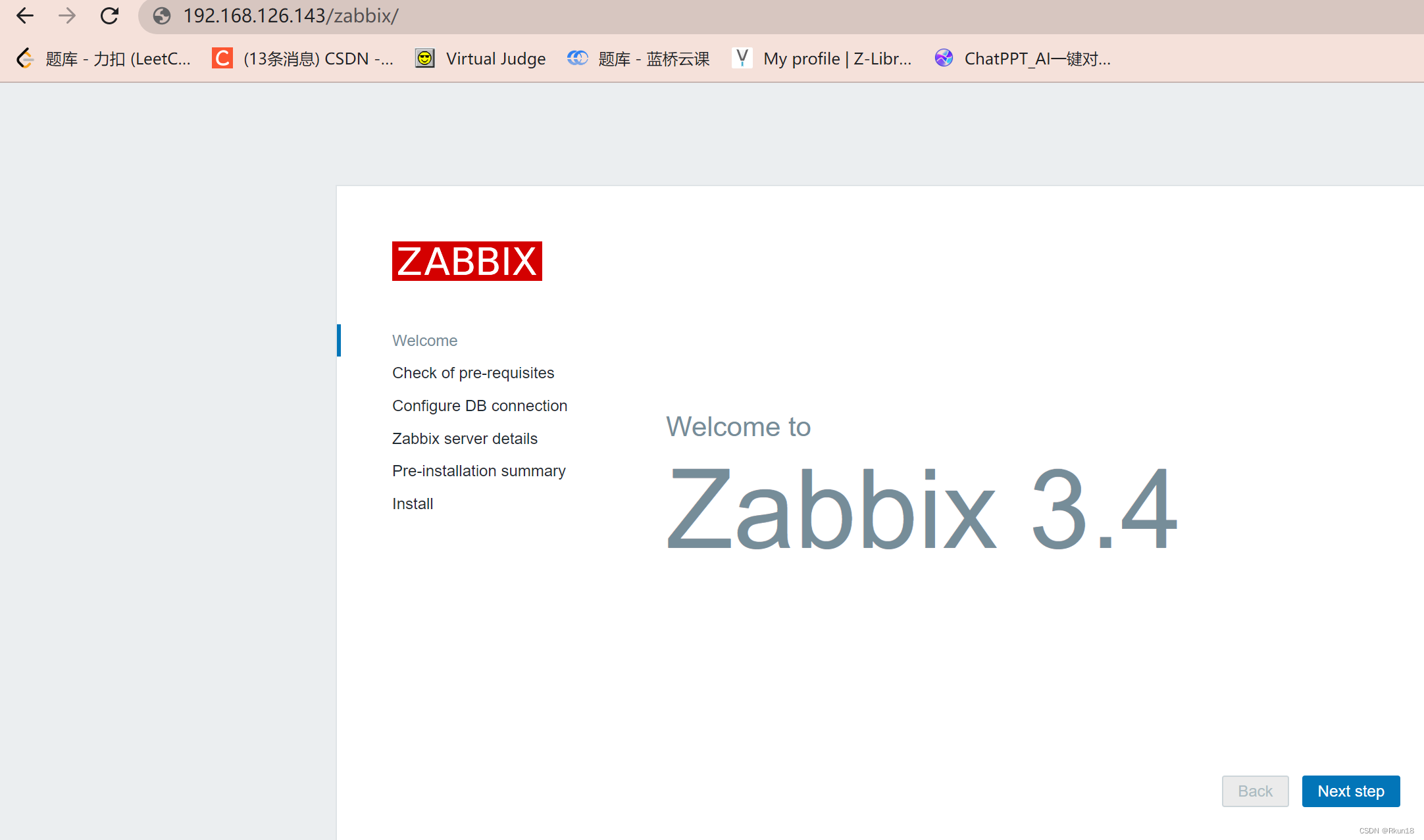The width and height of the screenshot is (1424, 840).
Task: Open the 题库 - 蓝桥云课 bookmark label
Action: click(654, 59)
